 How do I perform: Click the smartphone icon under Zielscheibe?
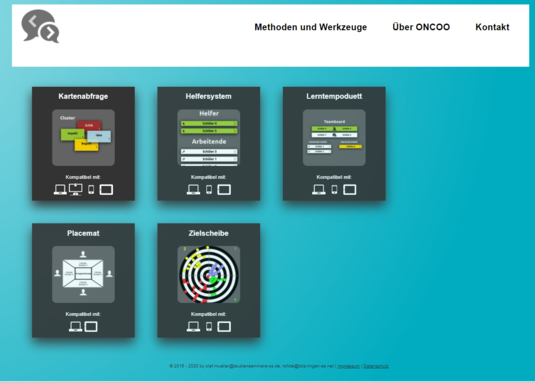click(209, 326)
